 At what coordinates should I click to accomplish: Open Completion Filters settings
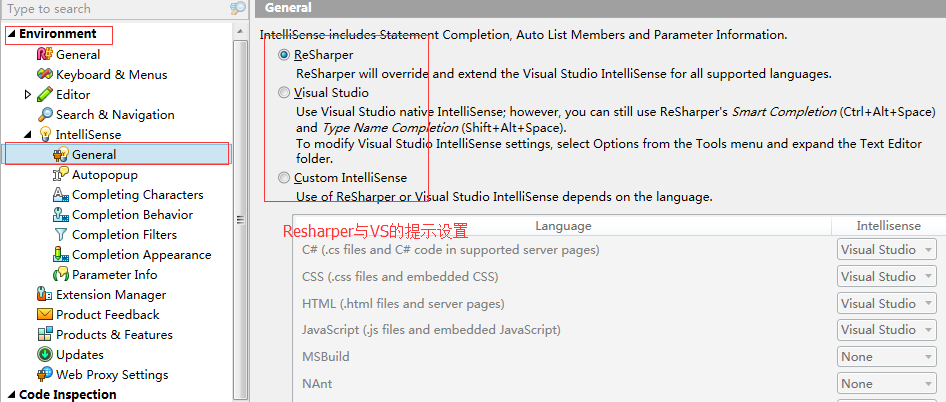pos(124,234)
